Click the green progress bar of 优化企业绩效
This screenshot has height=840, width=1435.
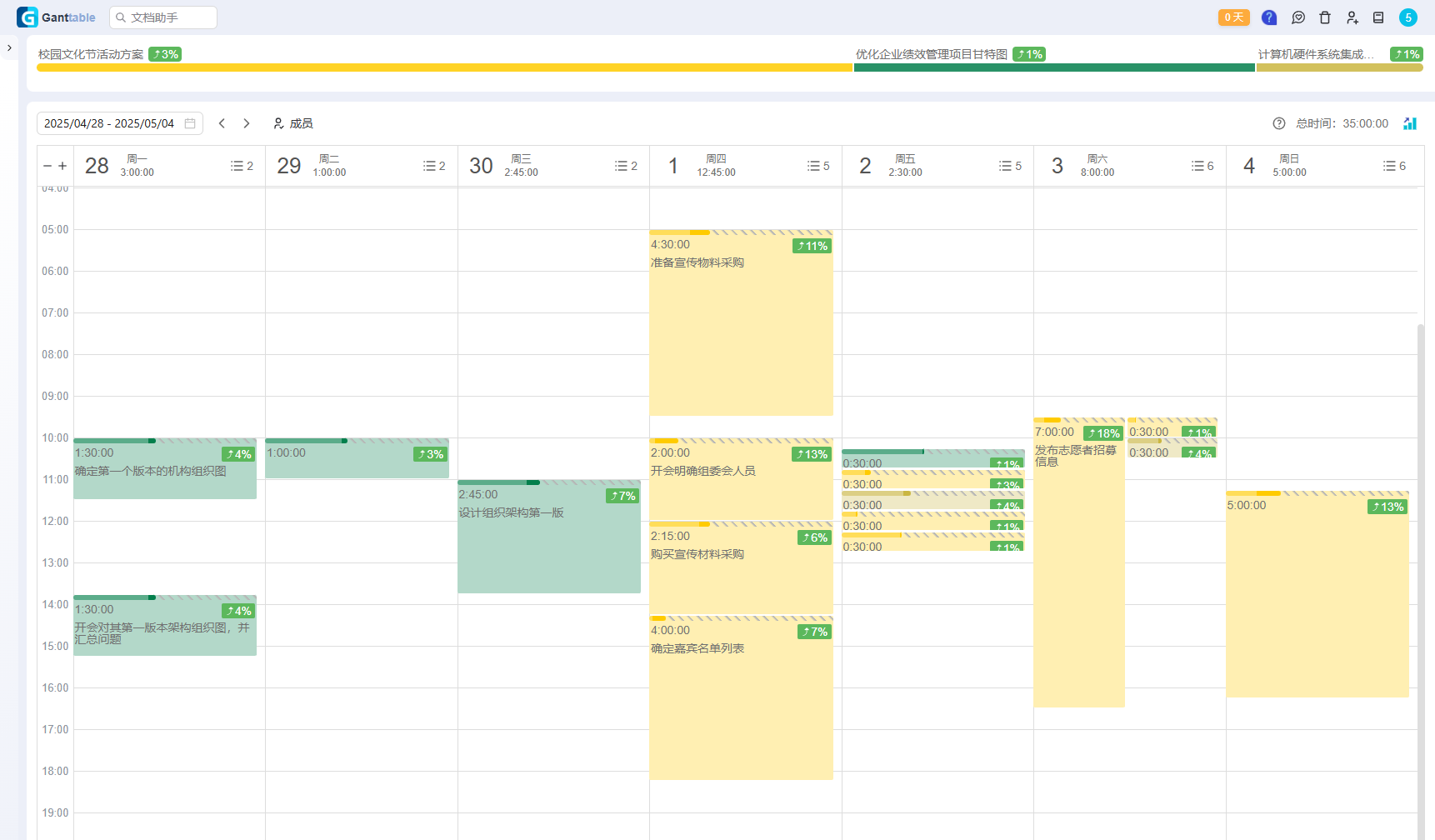pos(1055,67)
